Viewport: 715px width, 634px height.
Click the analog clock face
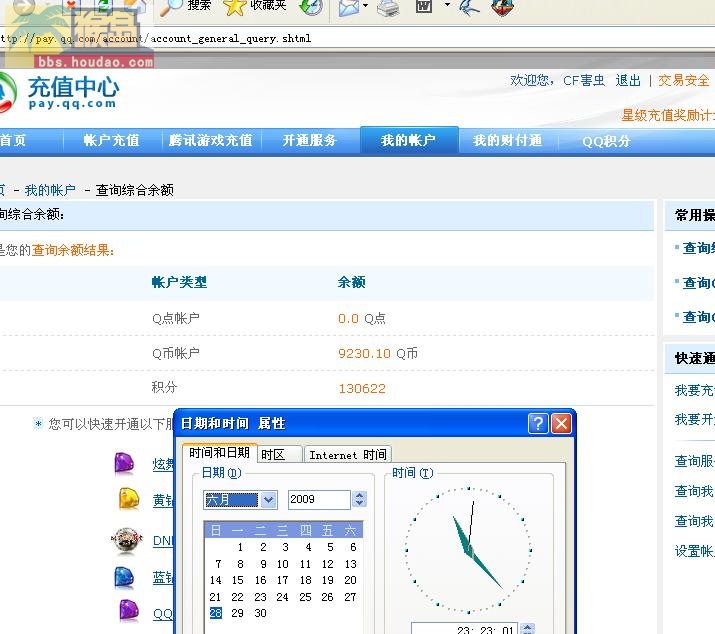click(468, 550)
